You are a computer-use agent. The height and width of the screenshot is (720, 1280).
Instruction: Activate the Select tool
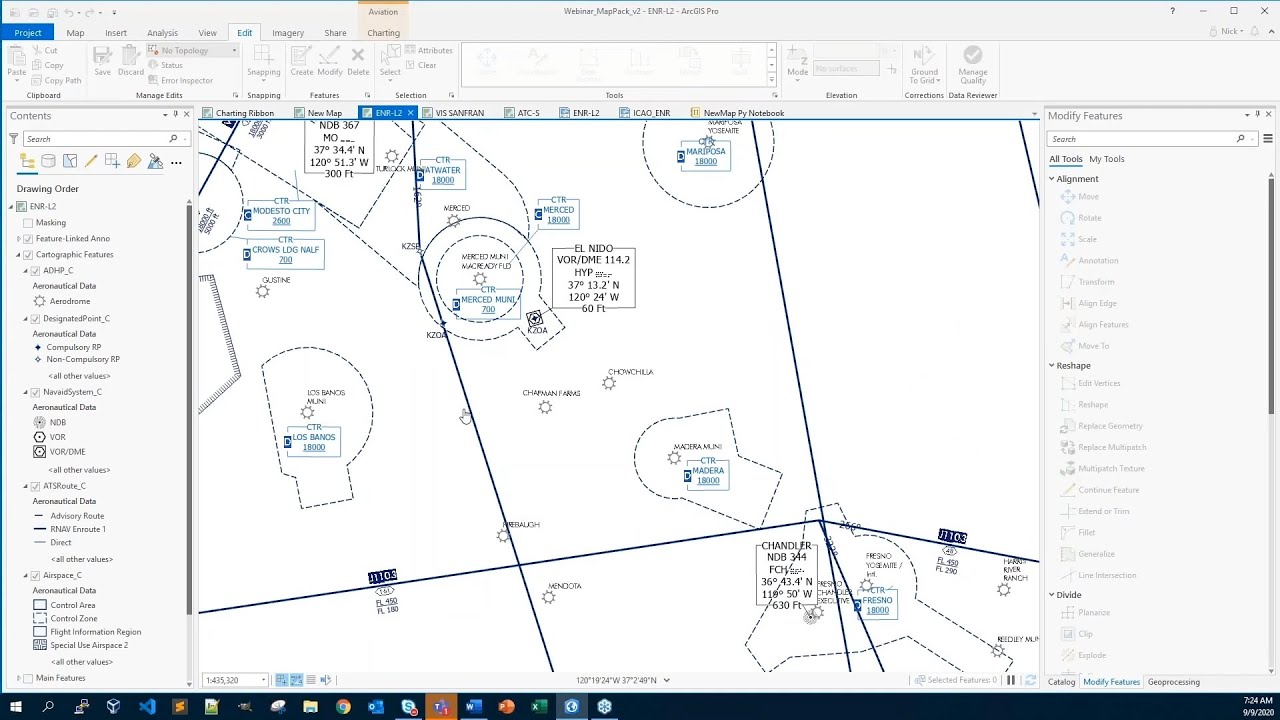(390, 60)
